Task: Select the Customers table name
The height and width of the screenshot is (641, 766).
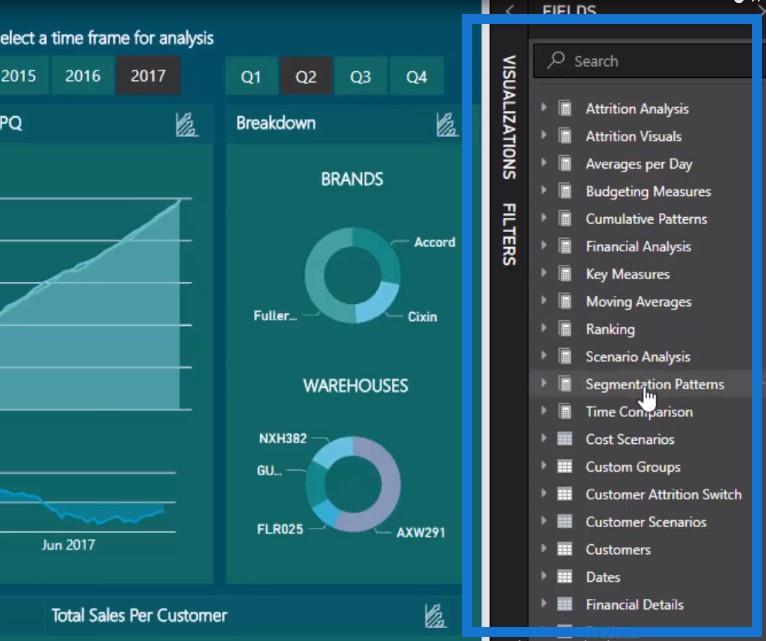Action: 618,550
